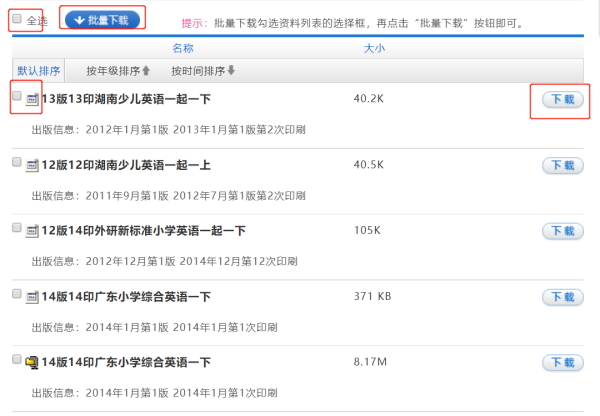
Task: Download the 40.2K 湖南少儿英语一起一下 file
Action: coord(563,100)
